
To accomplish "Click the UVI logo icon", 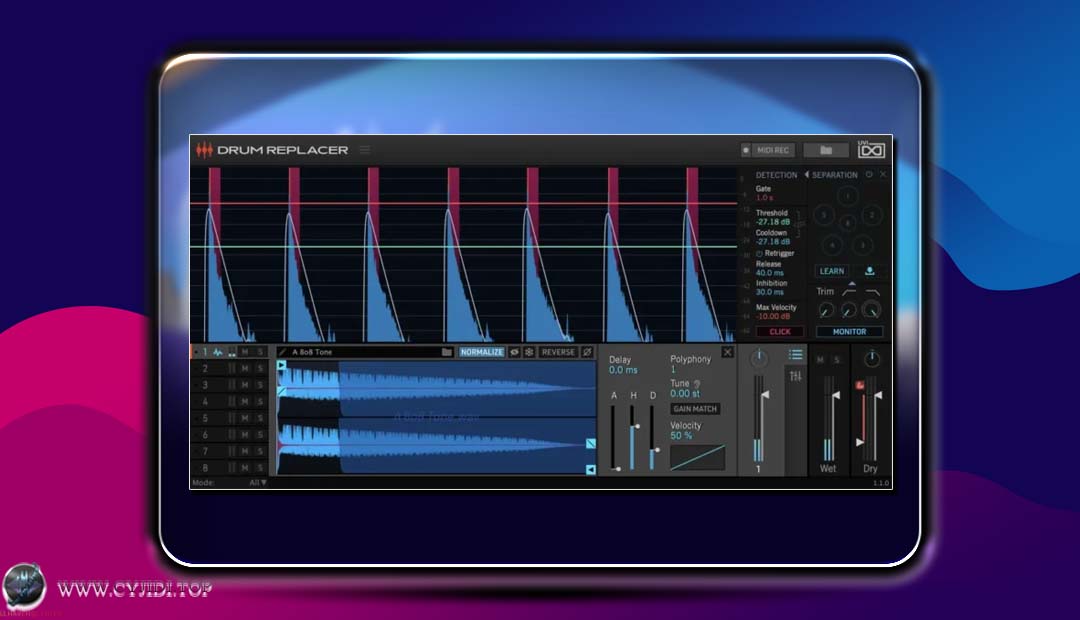I will pos(871,150).
